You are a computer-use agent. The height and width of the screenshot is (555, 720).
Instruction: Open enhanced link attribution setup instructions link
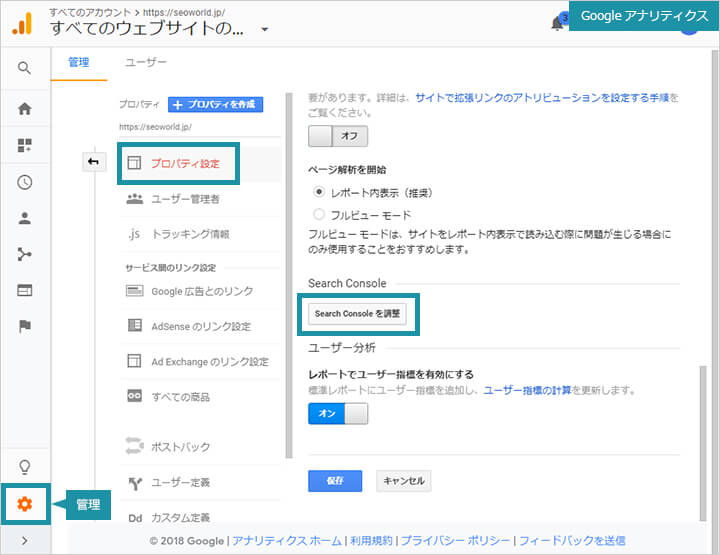click(542, 98)
